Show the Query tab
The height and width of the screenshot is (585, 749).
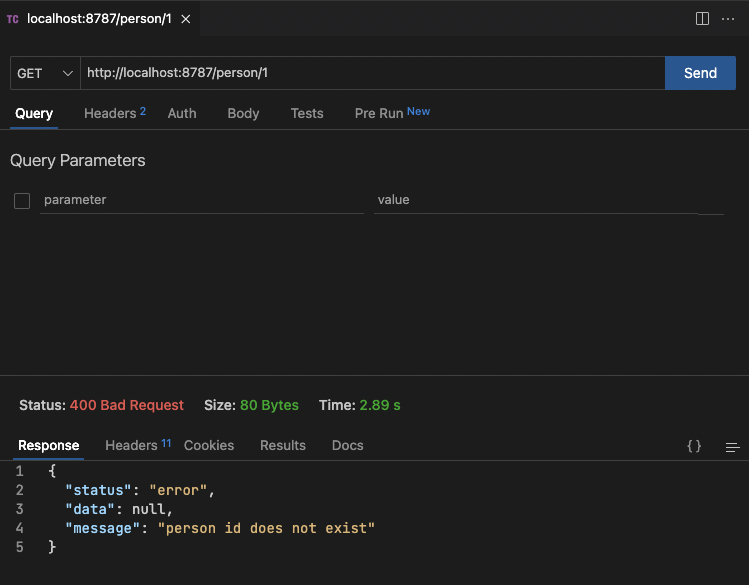pos(34,113)
